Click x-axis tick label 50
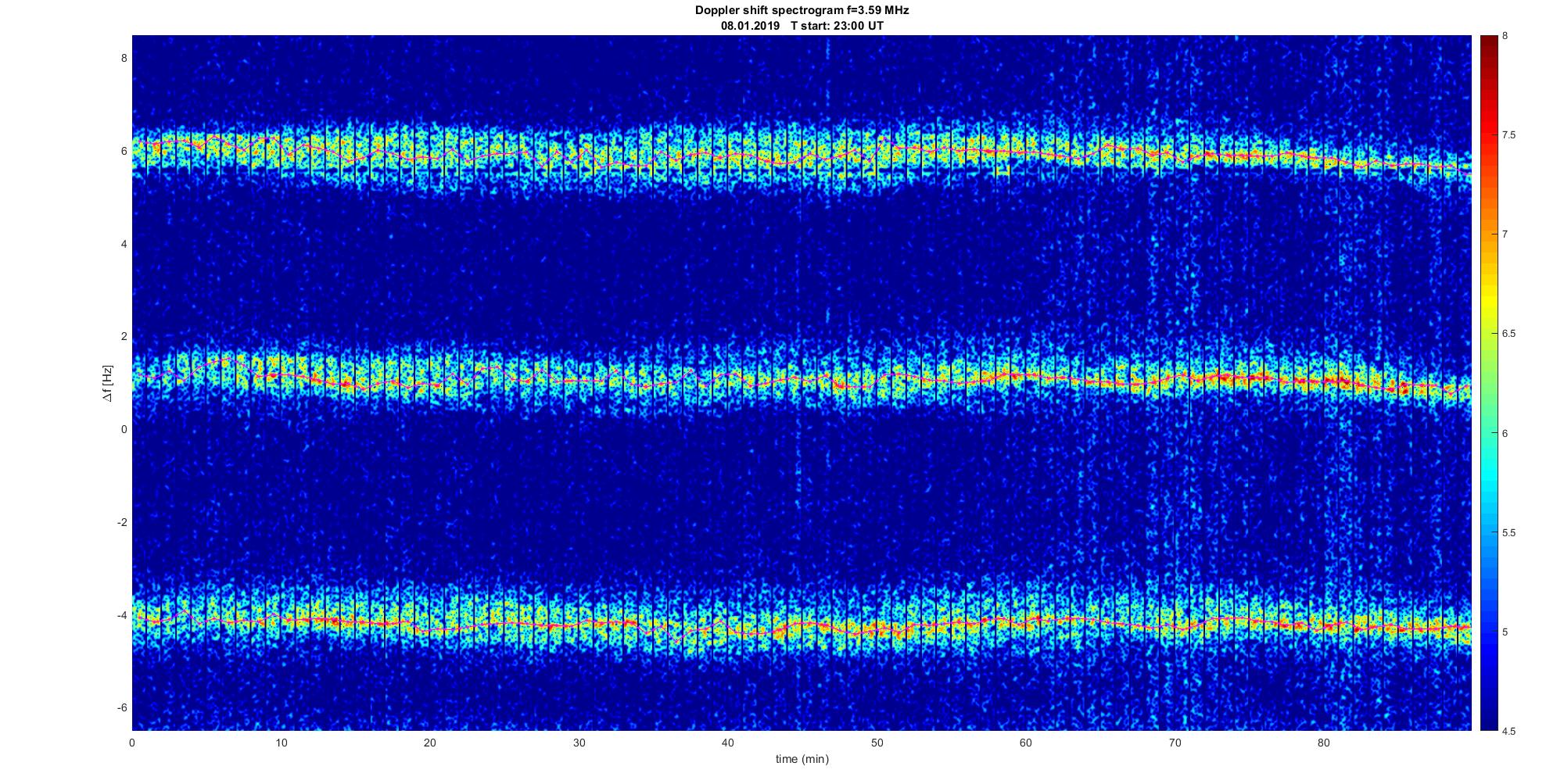1564x784 pixels. point(877,743)
